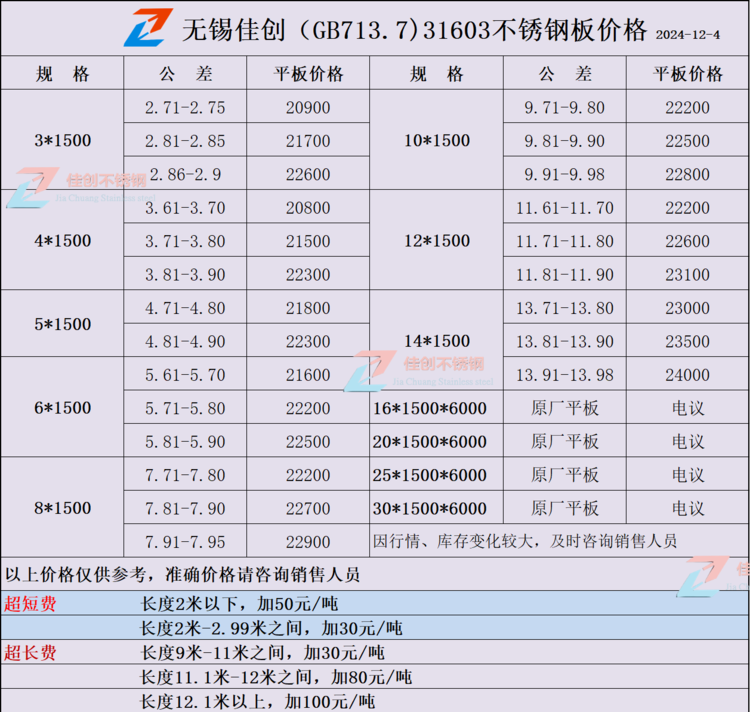Image resolution: width=750 pixels, height=712 pixels.
Task: Select the 14*1500 specification cell
Action: pyautogui.click(x=437, y=340)
